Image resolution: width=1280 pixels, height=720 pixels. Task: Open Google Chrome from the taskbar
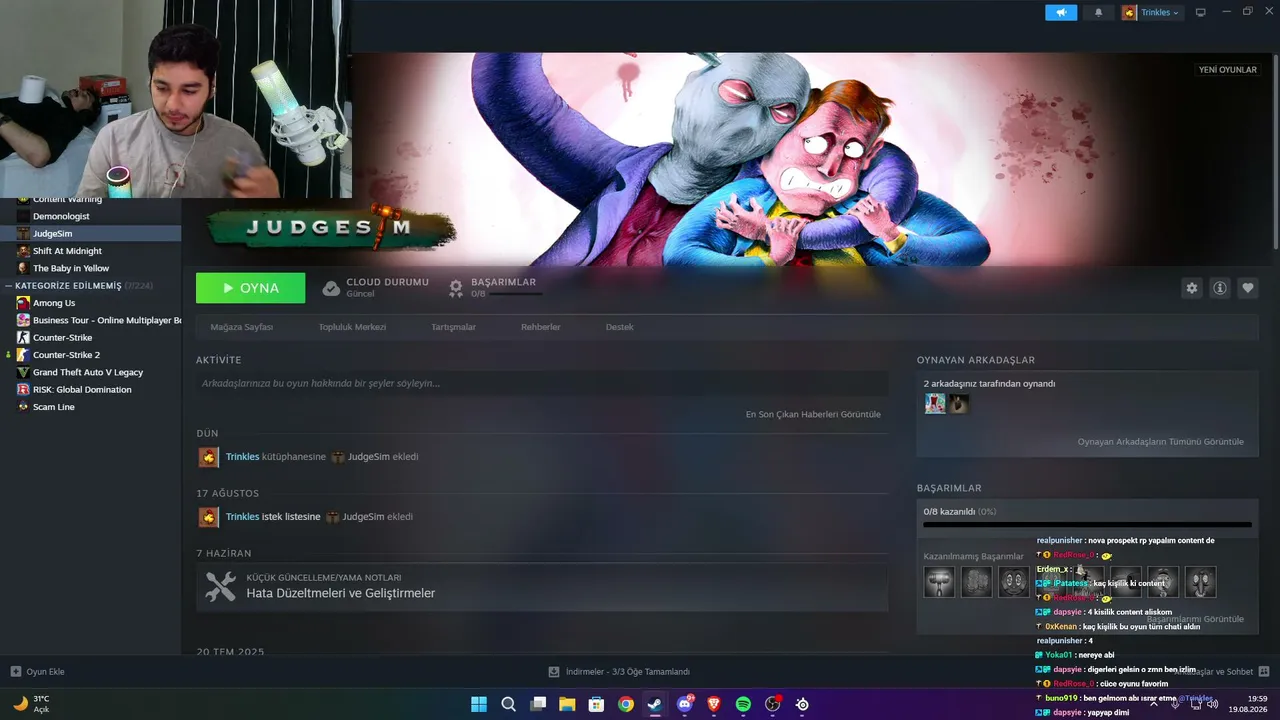[626, 704]
